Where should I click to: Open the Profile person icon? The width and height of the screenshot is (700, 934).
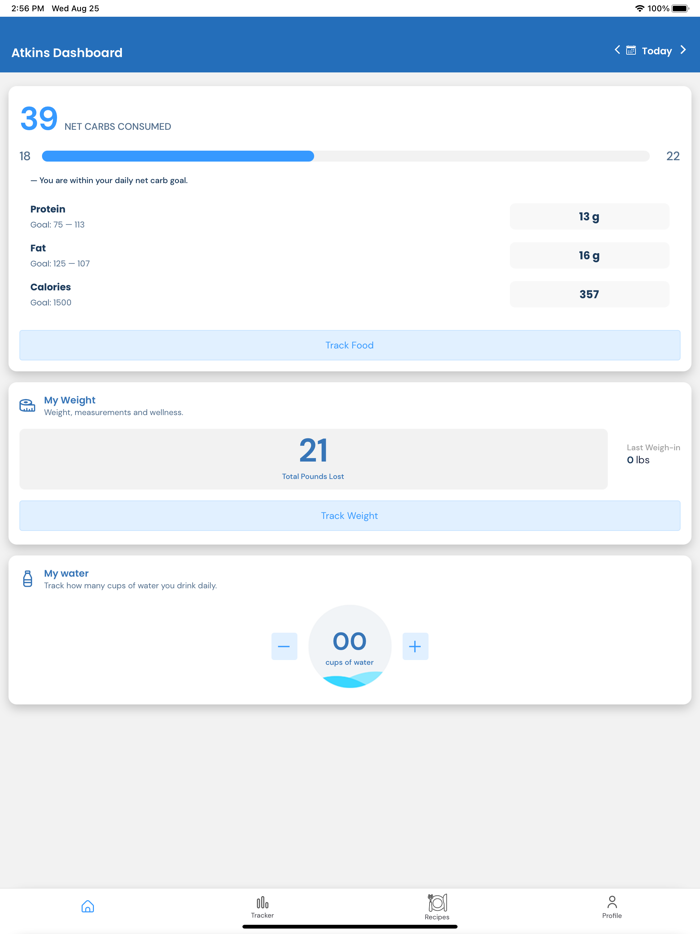(x=612, y=901)
